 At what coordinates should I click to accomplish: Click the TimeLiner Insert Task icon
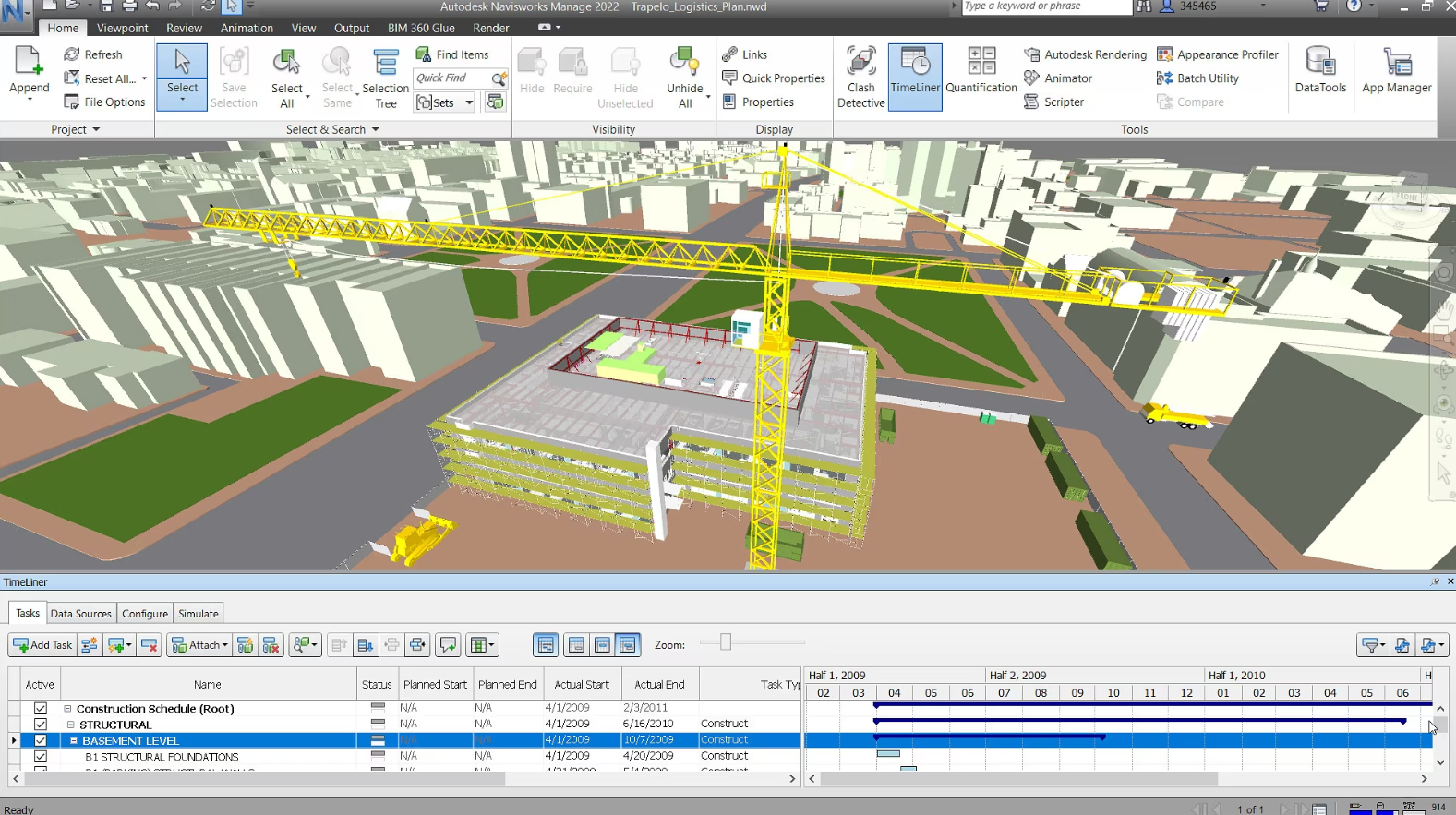pyautogui.click(x=90, y=645)
